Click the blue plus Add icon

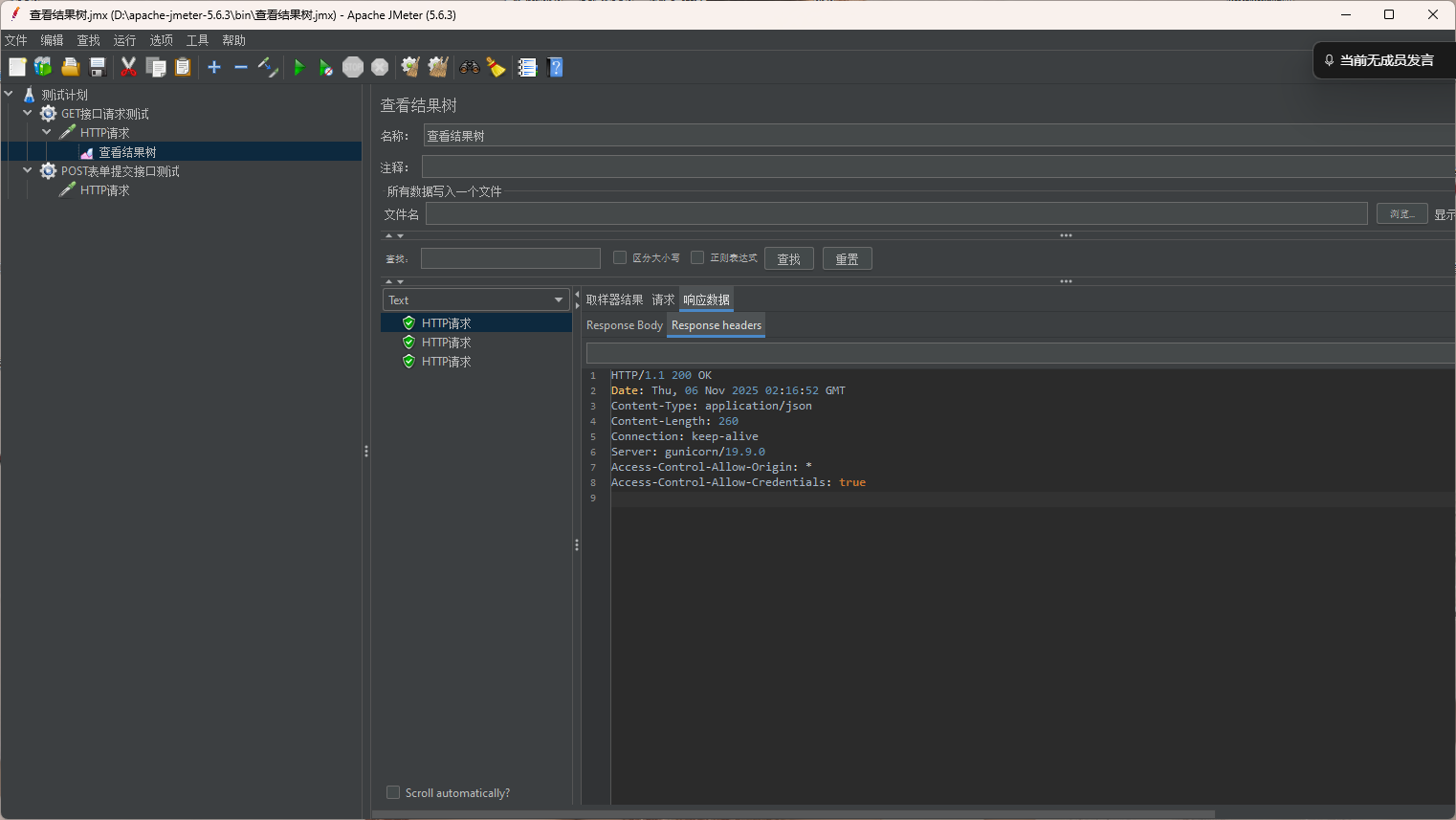click(x=214, y=67)
